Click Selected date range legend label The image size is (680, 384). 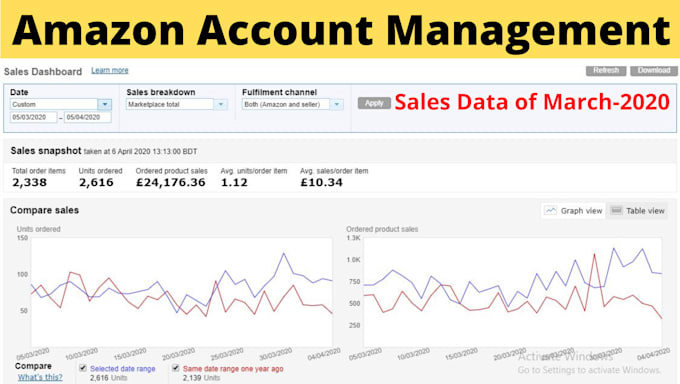(123, 369)
